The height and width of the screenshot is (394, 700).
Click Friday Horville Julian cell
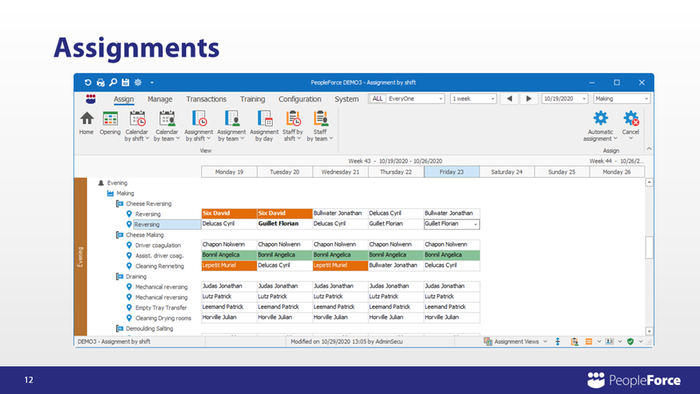[x=451, y=317]
